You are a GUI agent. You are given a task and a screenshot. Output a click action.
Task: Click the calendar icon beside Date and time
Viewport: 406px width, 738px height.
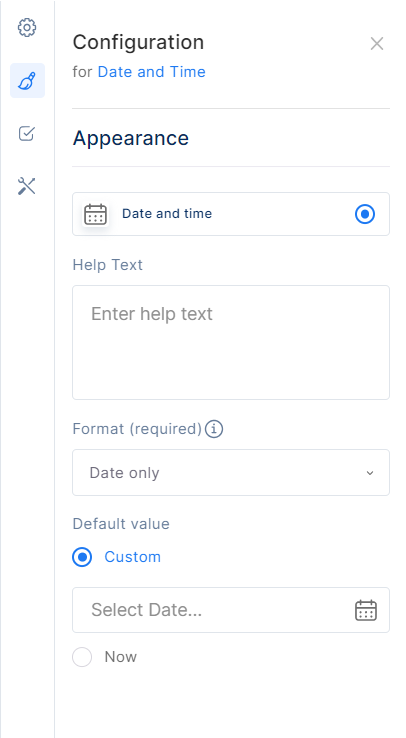pos(96,214)
